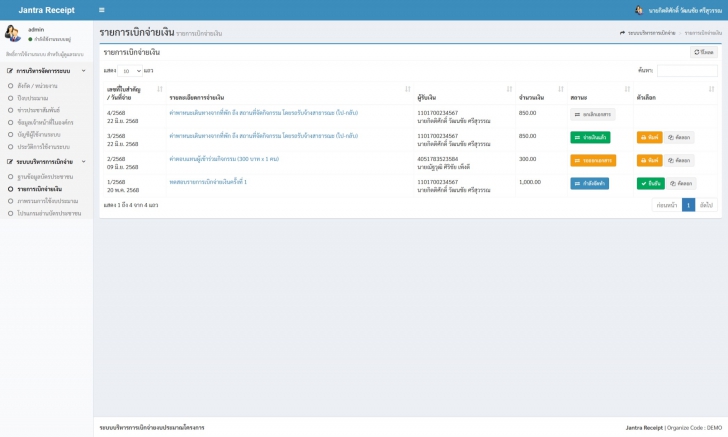Screen dimensions: 728x437
Task: Open บัญชีผู้ใช้งานระบบ in the sidebar
Action: [39, 135]
